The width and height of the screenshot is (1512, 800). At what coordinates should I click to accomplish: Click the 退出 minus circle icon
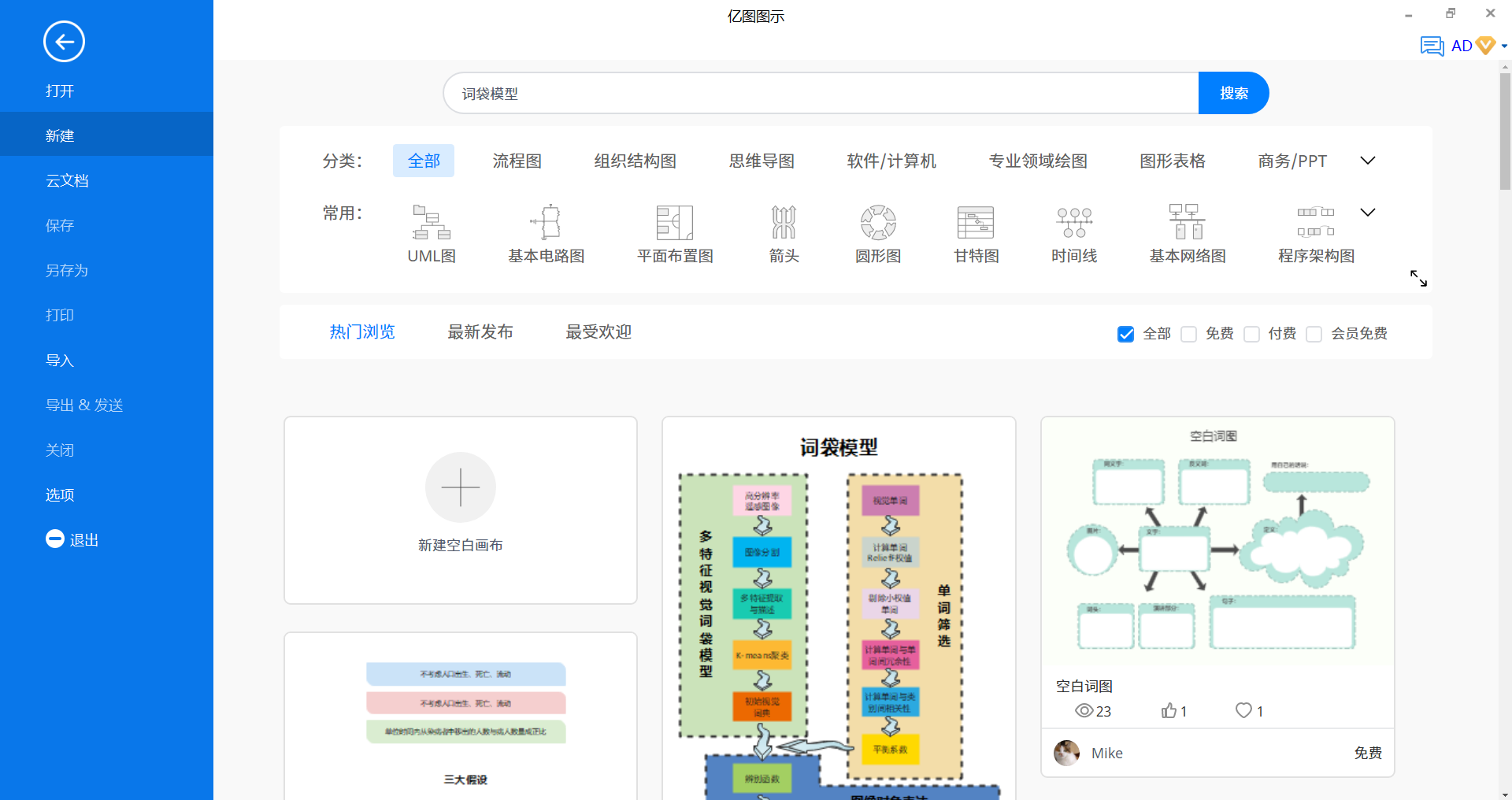point(55,539)
